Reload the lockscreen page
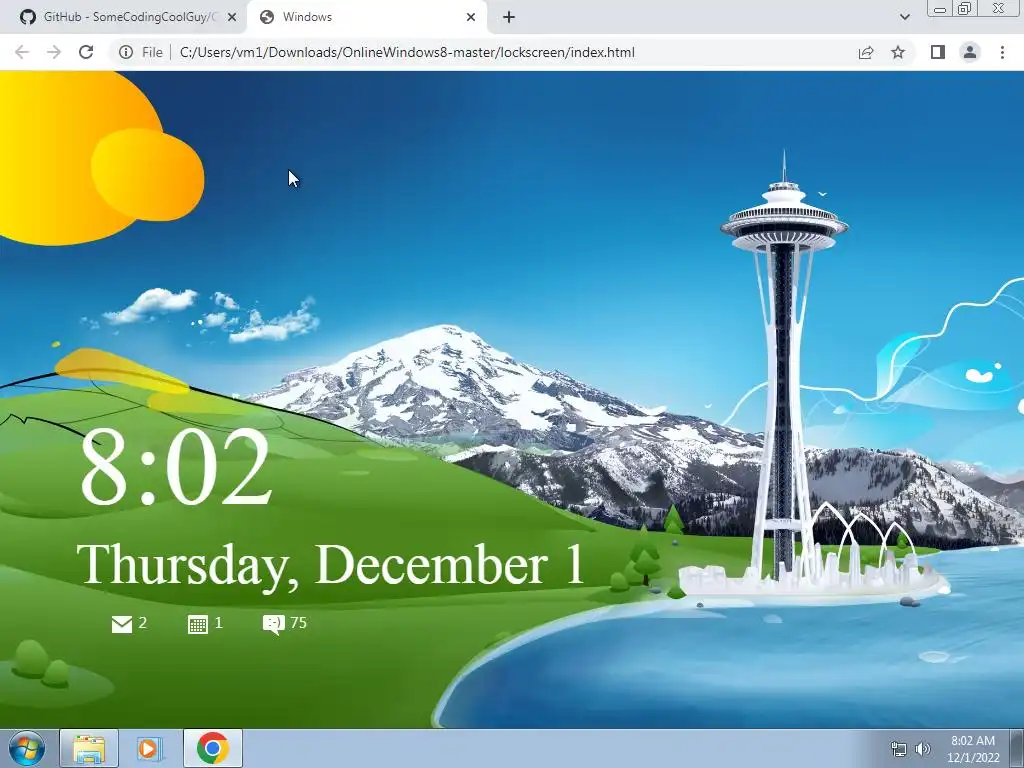This screenshot has height=768, width=1024. tap(86, 52)
